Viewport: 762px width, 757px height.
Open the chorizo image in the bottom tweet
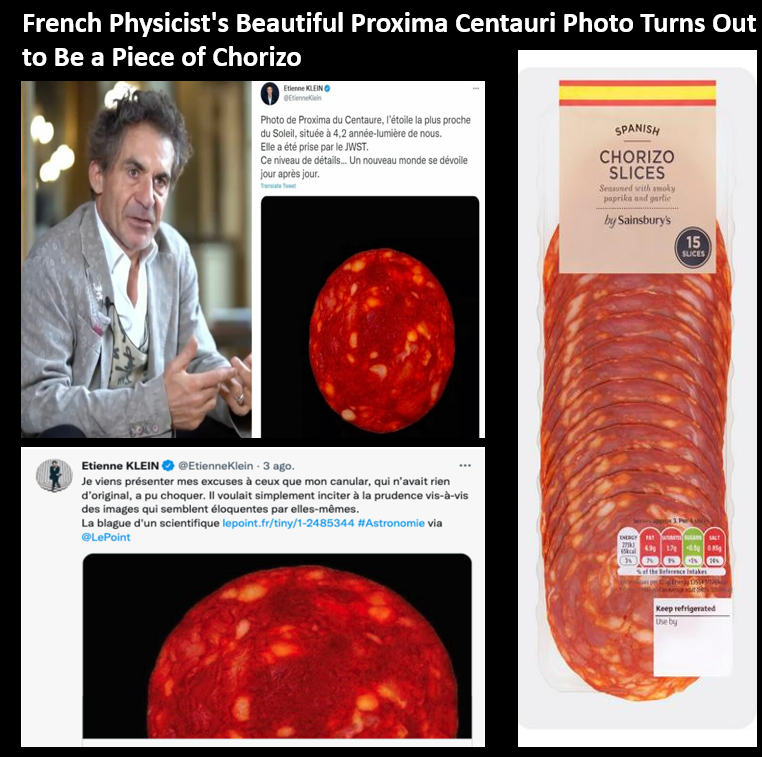pos(277,646)
